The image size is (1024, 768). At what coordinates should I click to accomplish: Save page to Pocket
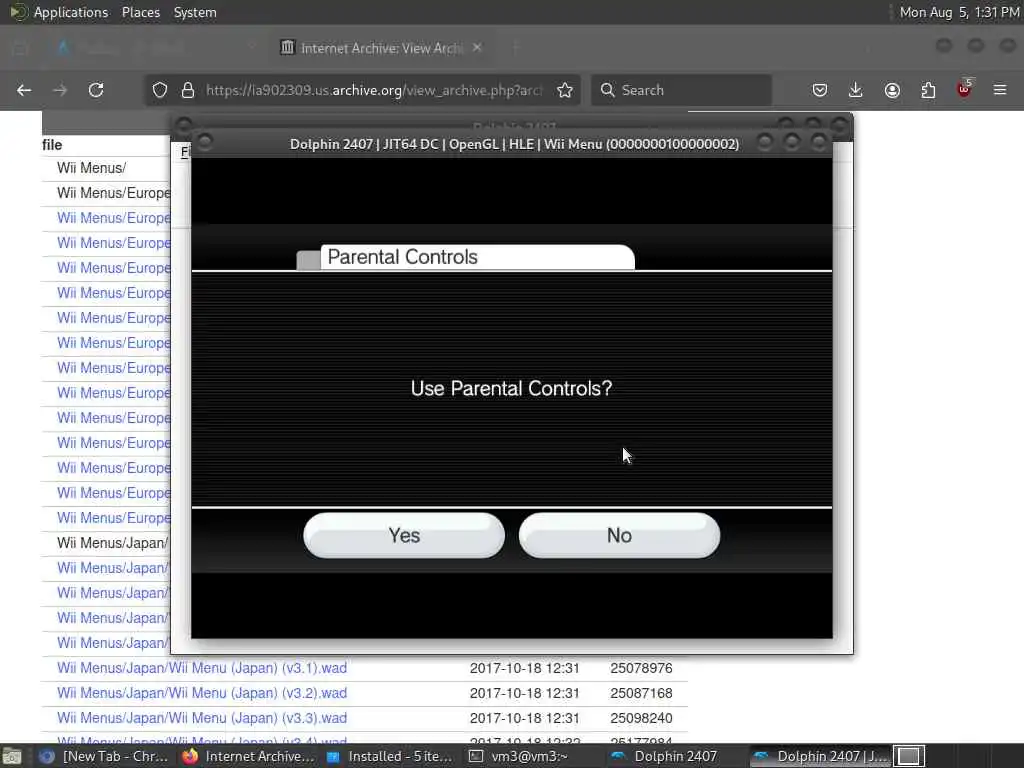(820, 90)
